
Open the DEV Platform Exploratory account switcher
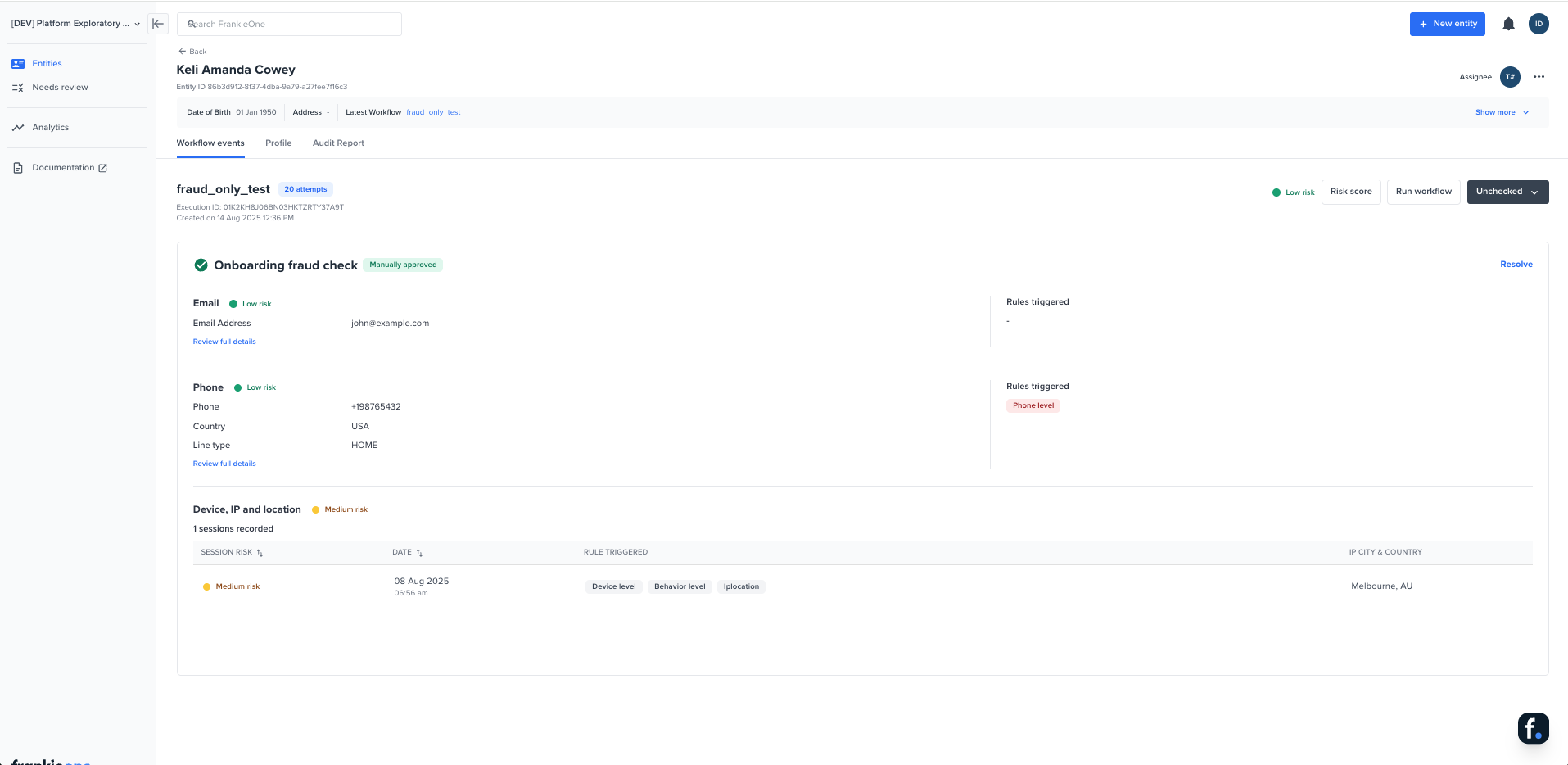(75, 24)
